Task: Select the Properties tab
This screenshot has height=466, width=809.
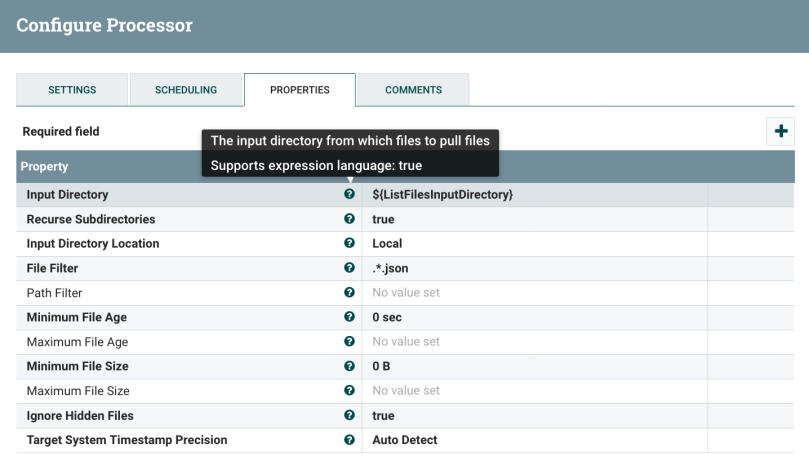Action: coord(300,90)
